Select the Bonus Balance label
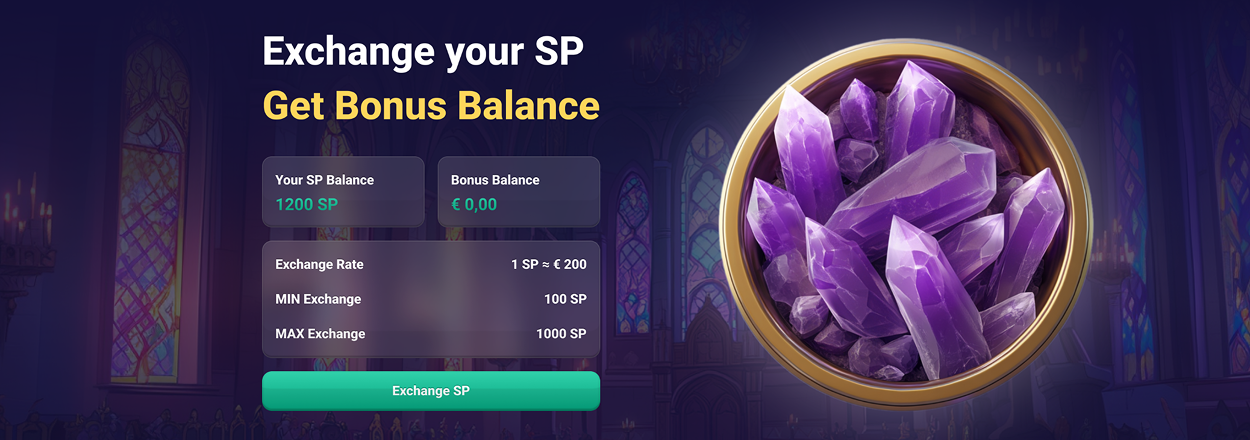 click(495, 180)
